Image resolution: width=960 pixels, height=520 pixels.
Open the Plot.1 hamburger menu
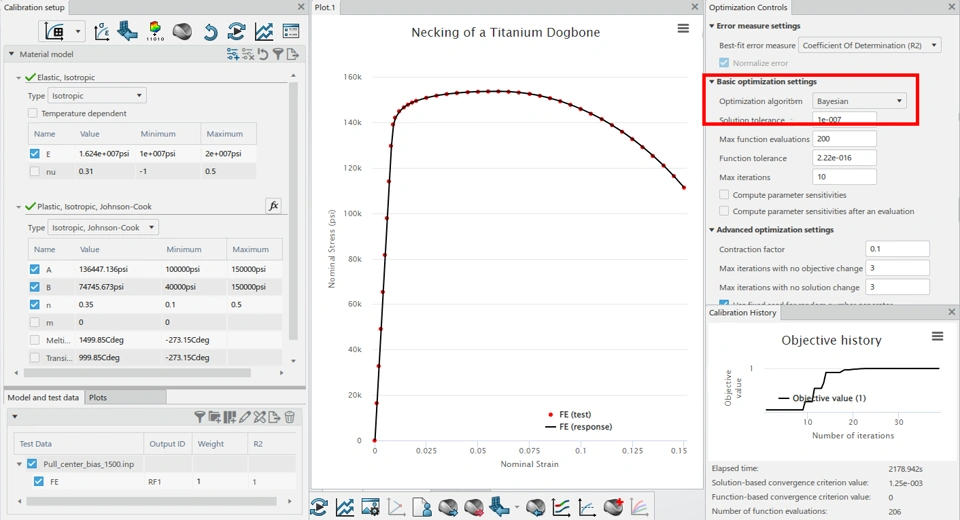[x=683, y=29]
